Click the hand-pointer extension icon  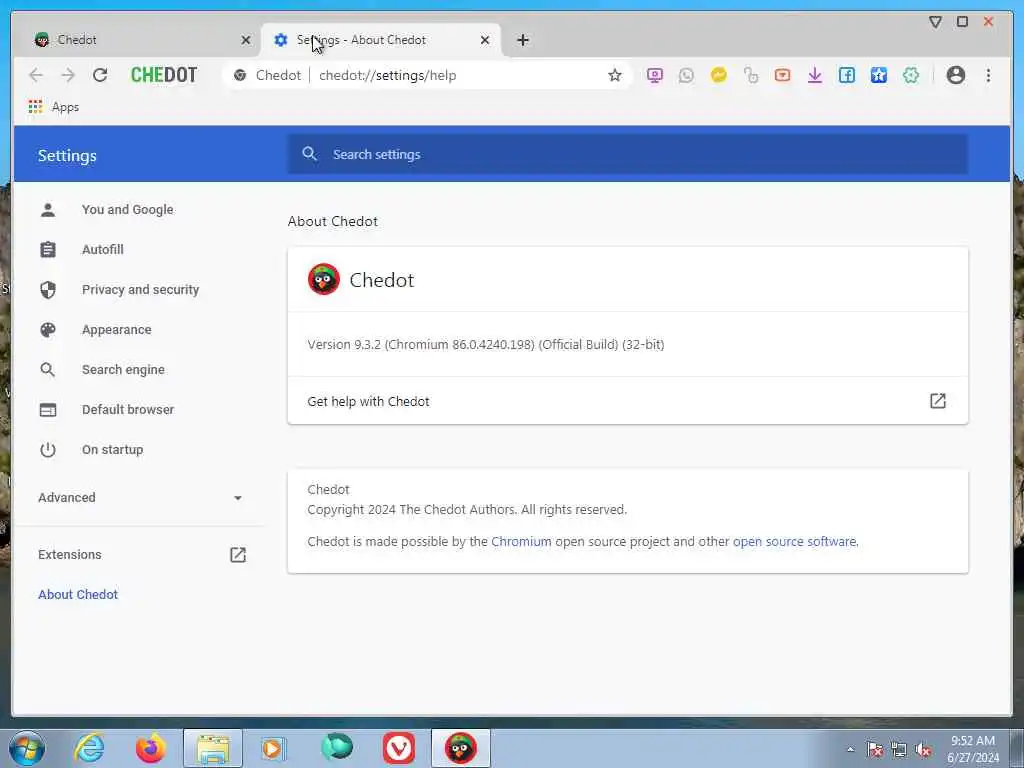(x=751, y=75)
